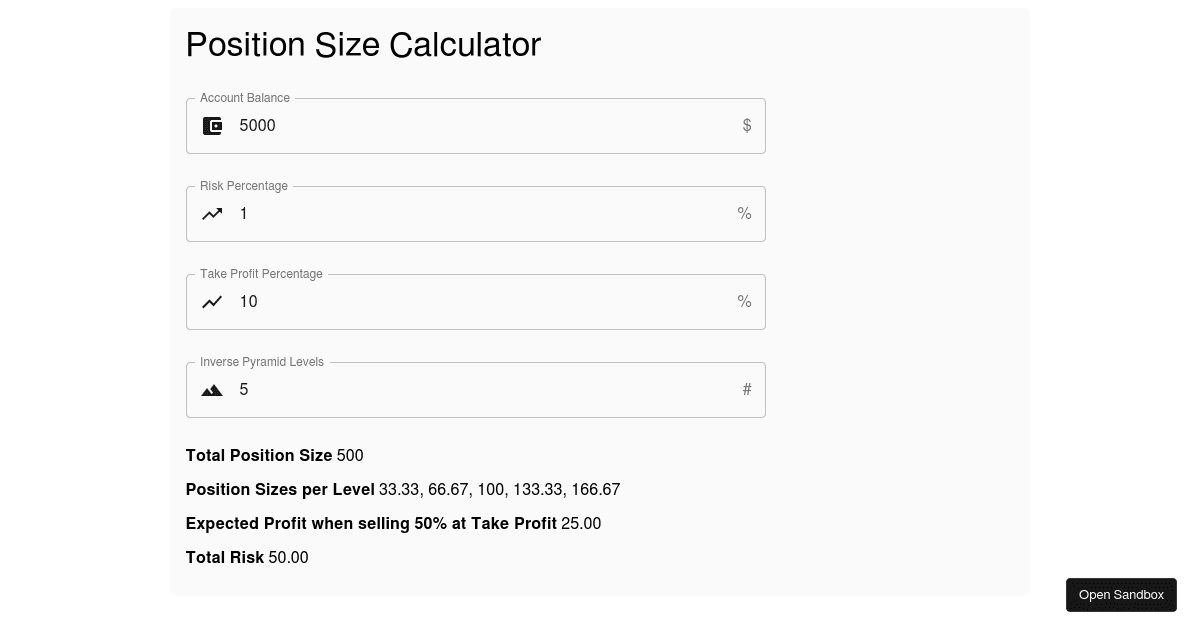Click the Position Size Calculator heading

point(363,44)
